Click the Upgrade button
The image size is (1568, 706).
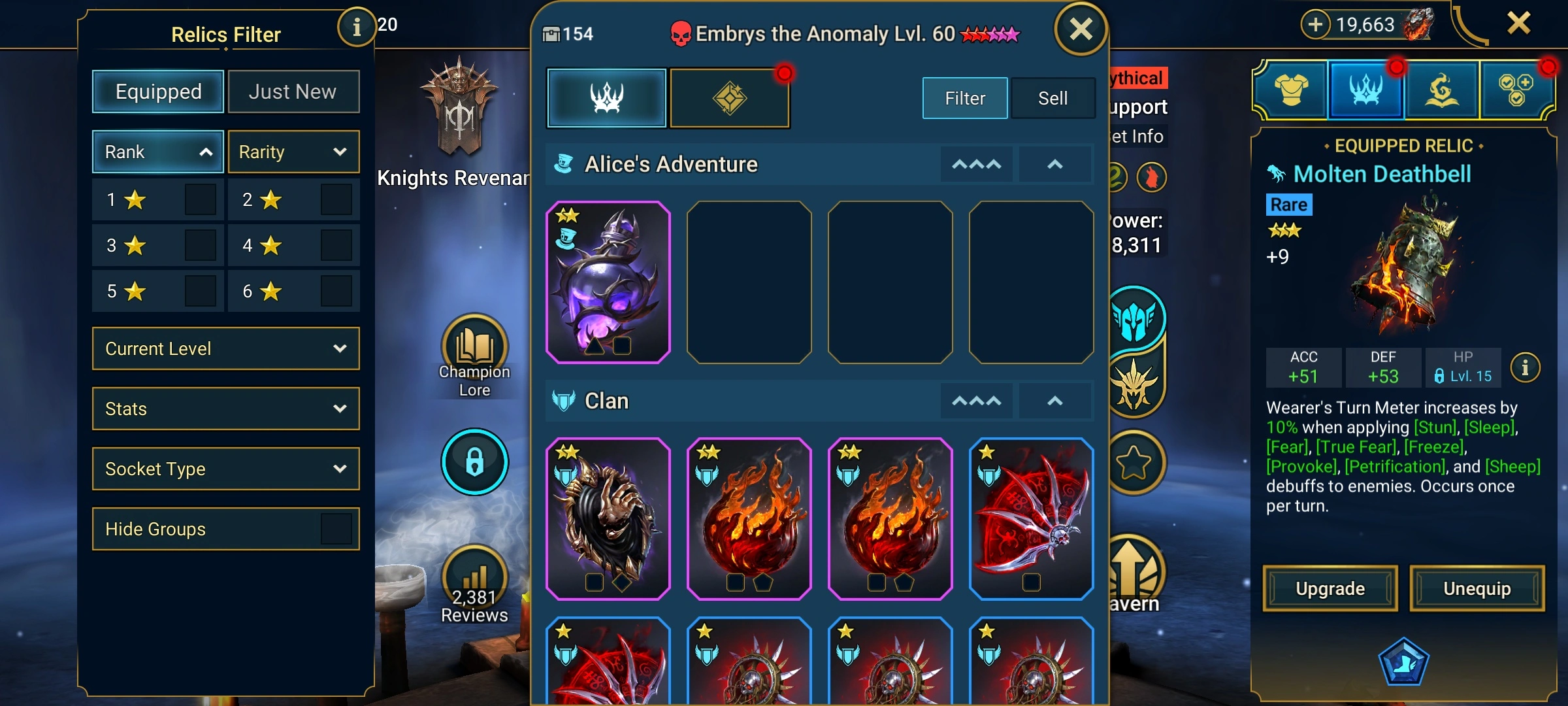click(1330, 588)
